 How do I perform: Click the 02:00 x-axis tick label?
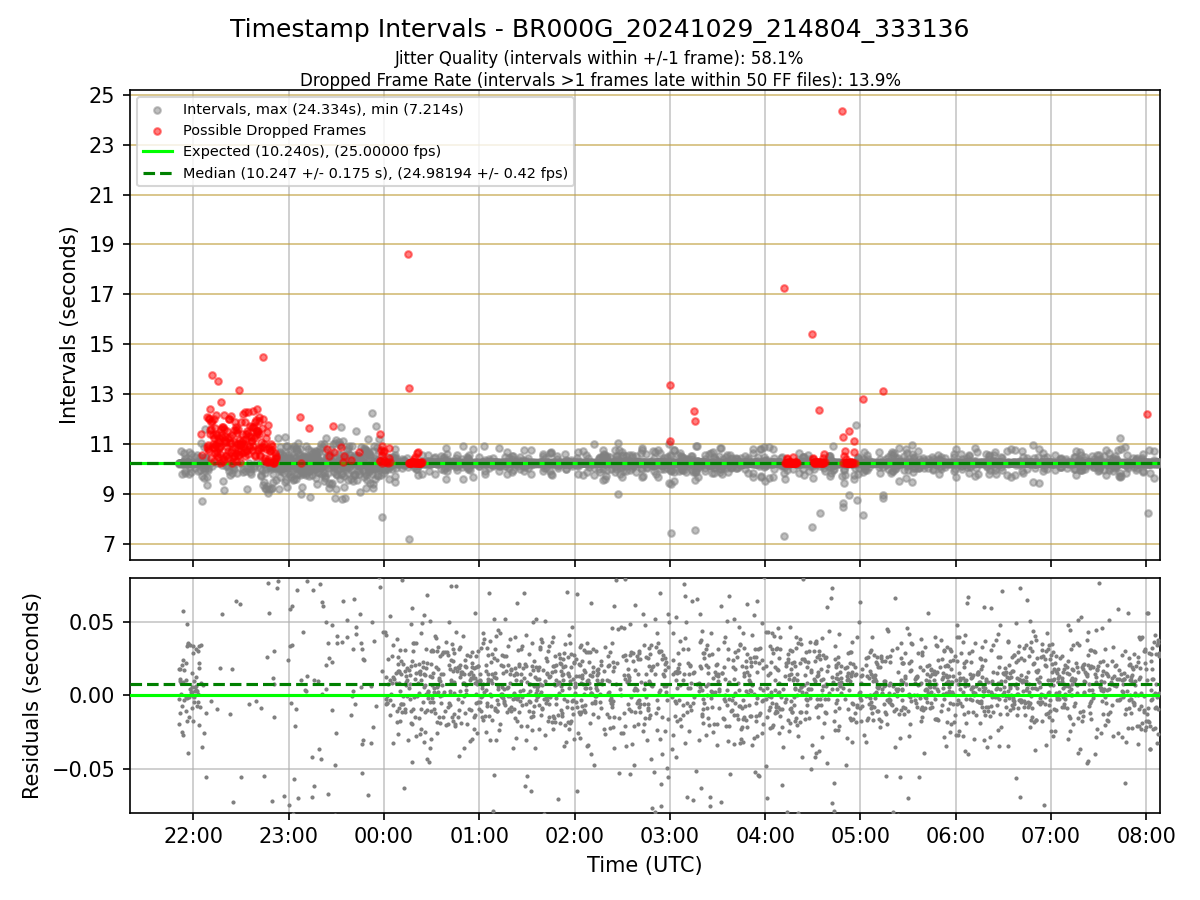[574, 834]
